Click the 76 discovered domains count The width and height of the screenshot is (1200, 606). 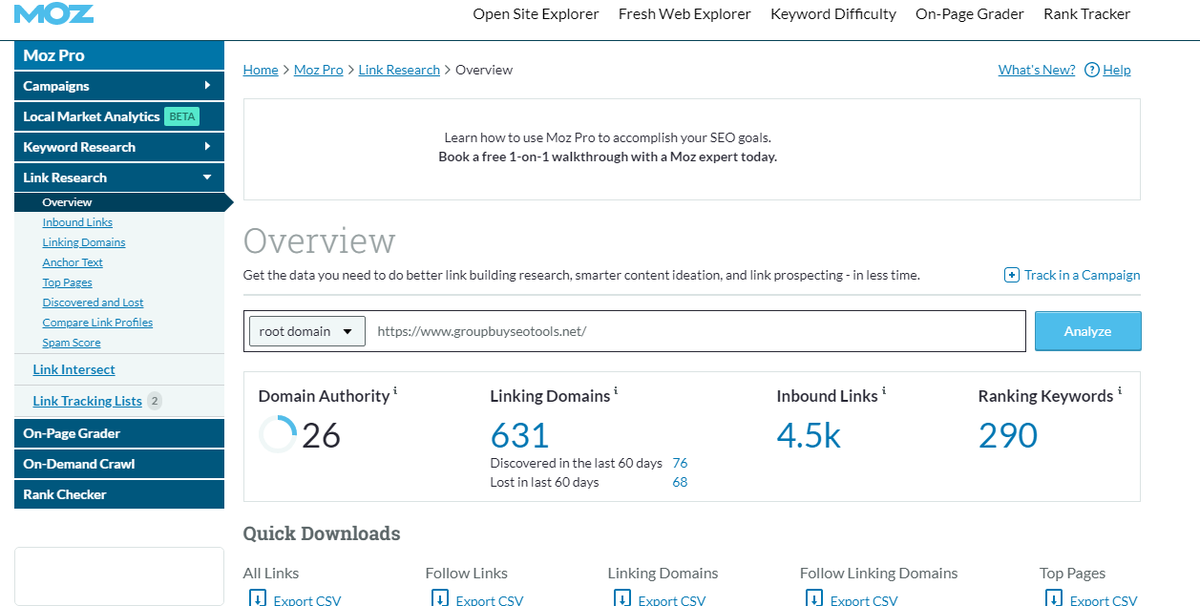pyautogui.click(x=680, y=463)
